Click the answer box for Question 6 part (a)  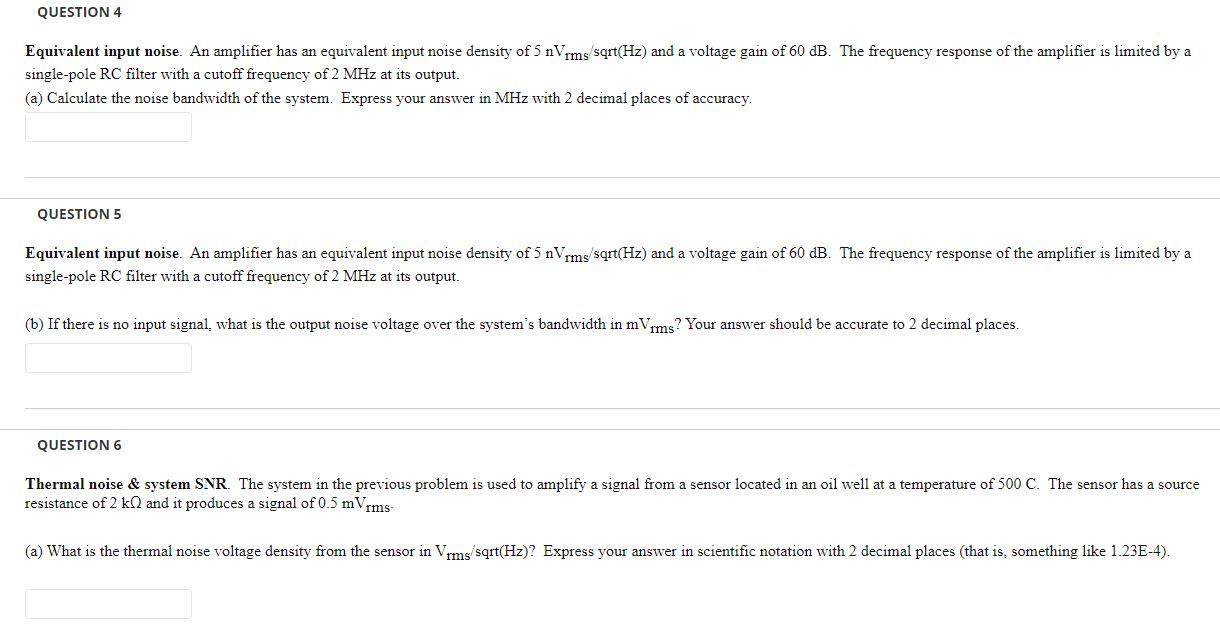pyautogui.click(x=108, y=603)
